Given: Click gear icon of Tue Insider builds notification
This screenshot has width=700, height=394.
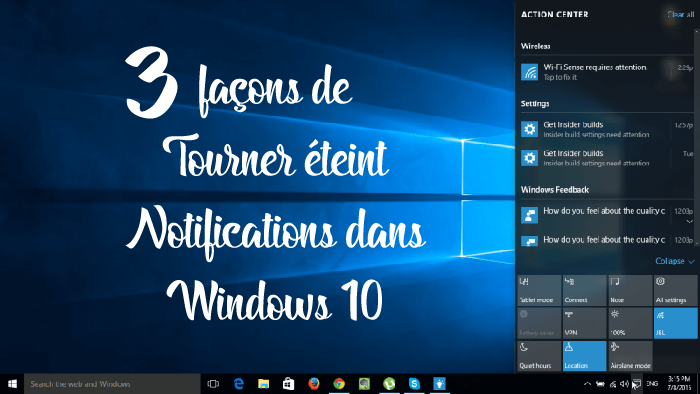Looking at the screenshot, I should [529, 158].
